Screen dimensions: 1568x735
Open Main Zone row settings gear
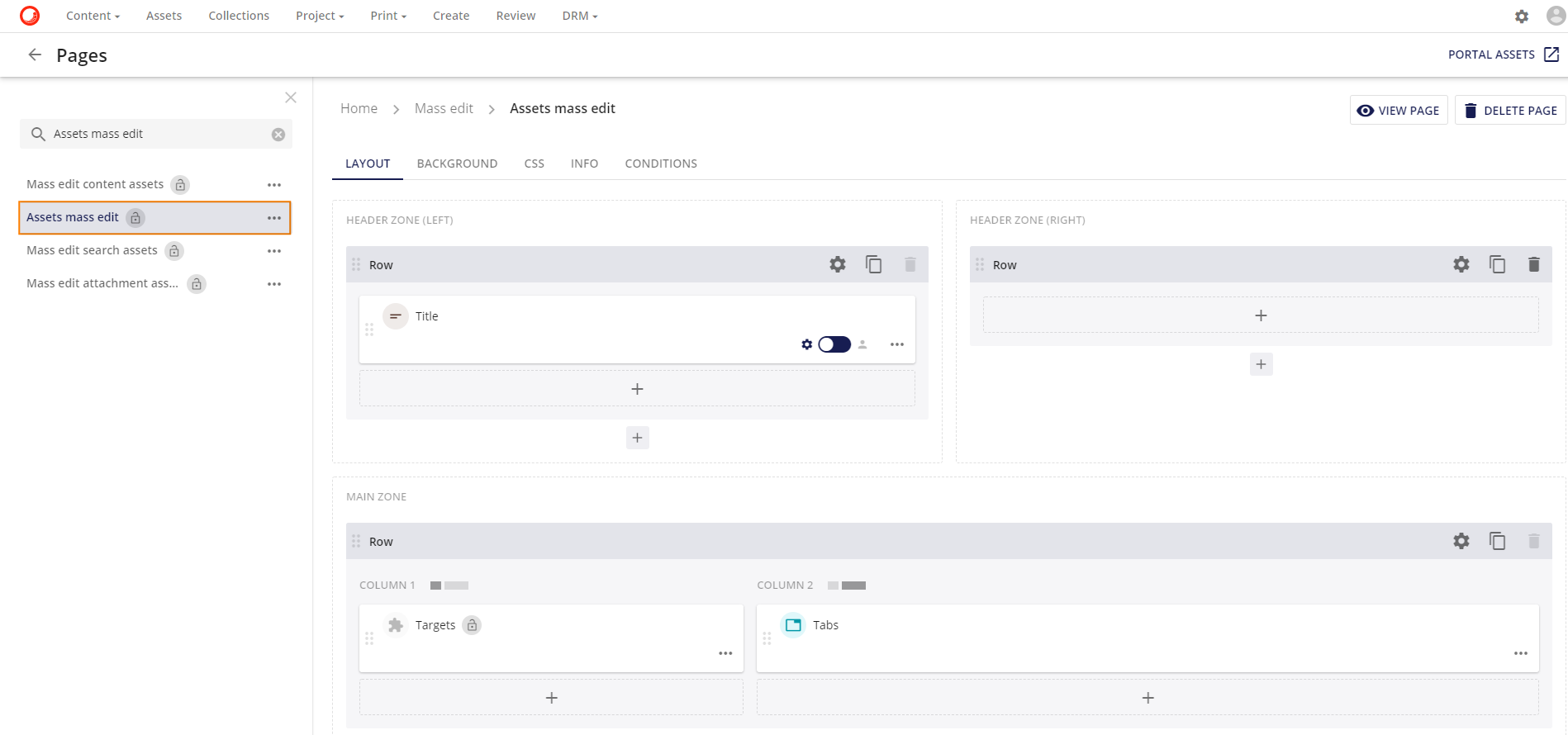[x=1461, y=541]
